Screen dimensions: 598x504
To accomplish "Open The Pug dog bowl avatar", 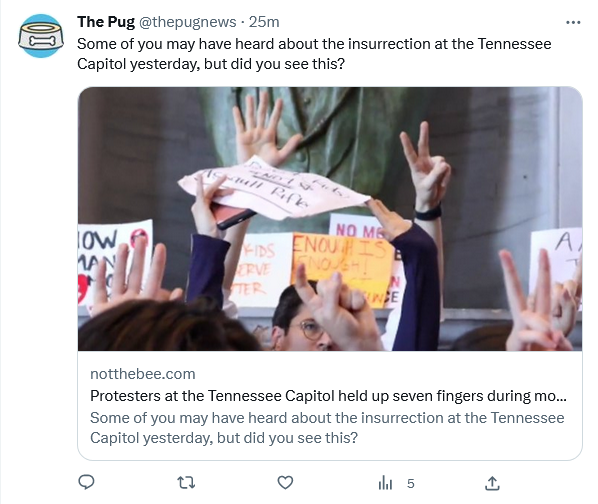I will click(x=41, y=36).
